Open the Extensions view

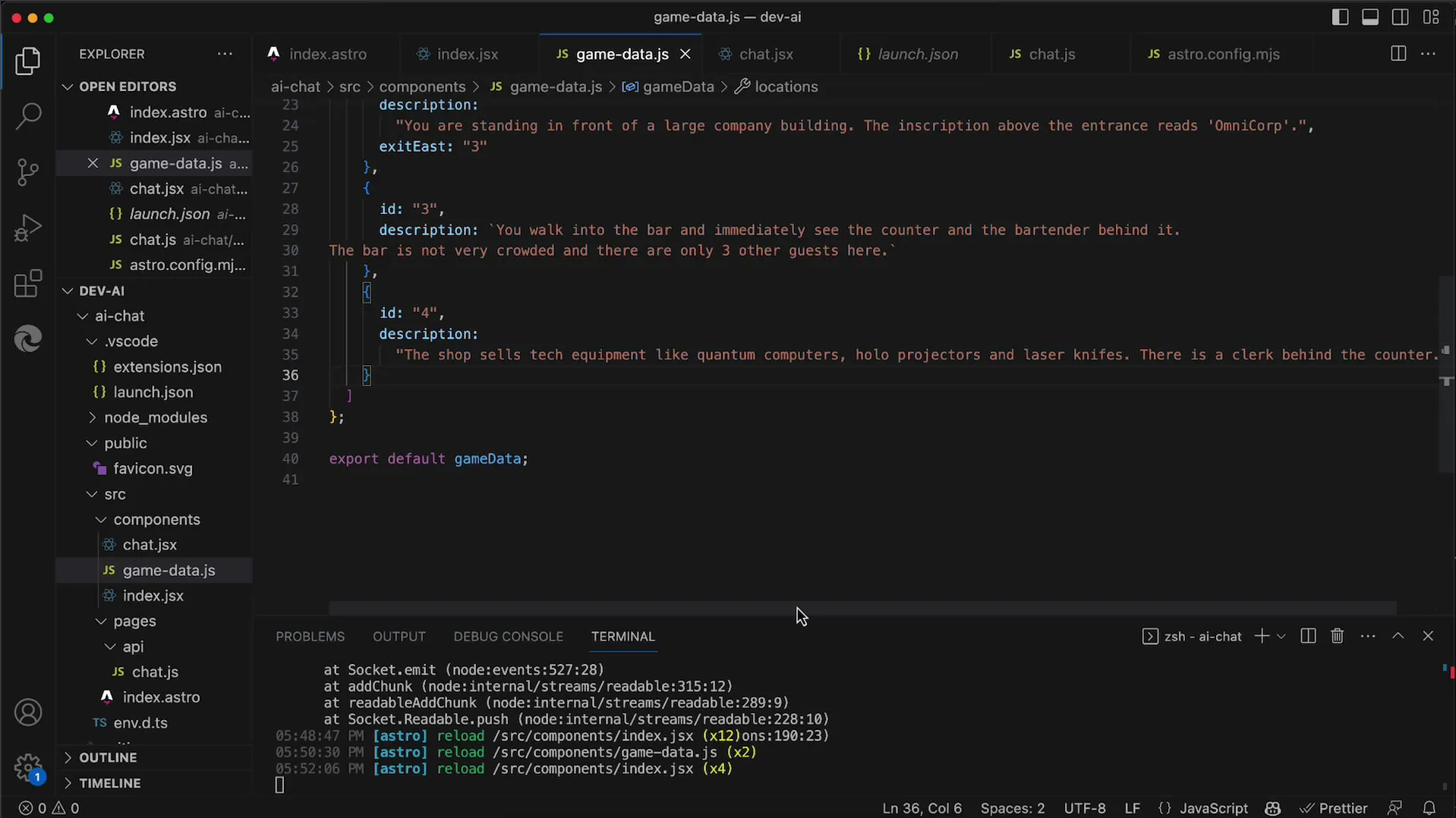coord(28,284)
